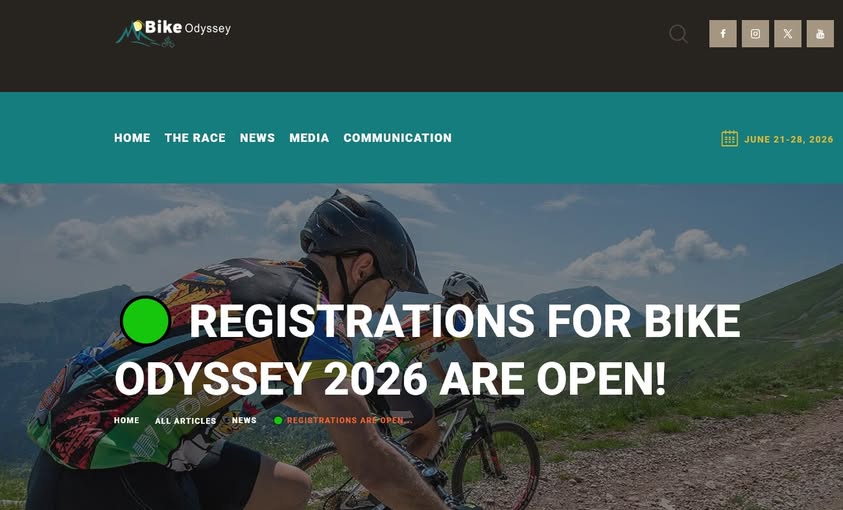Open the Facebook social icon
The width and height of the screenshot is (843, 510).
(x=723, y=34)
